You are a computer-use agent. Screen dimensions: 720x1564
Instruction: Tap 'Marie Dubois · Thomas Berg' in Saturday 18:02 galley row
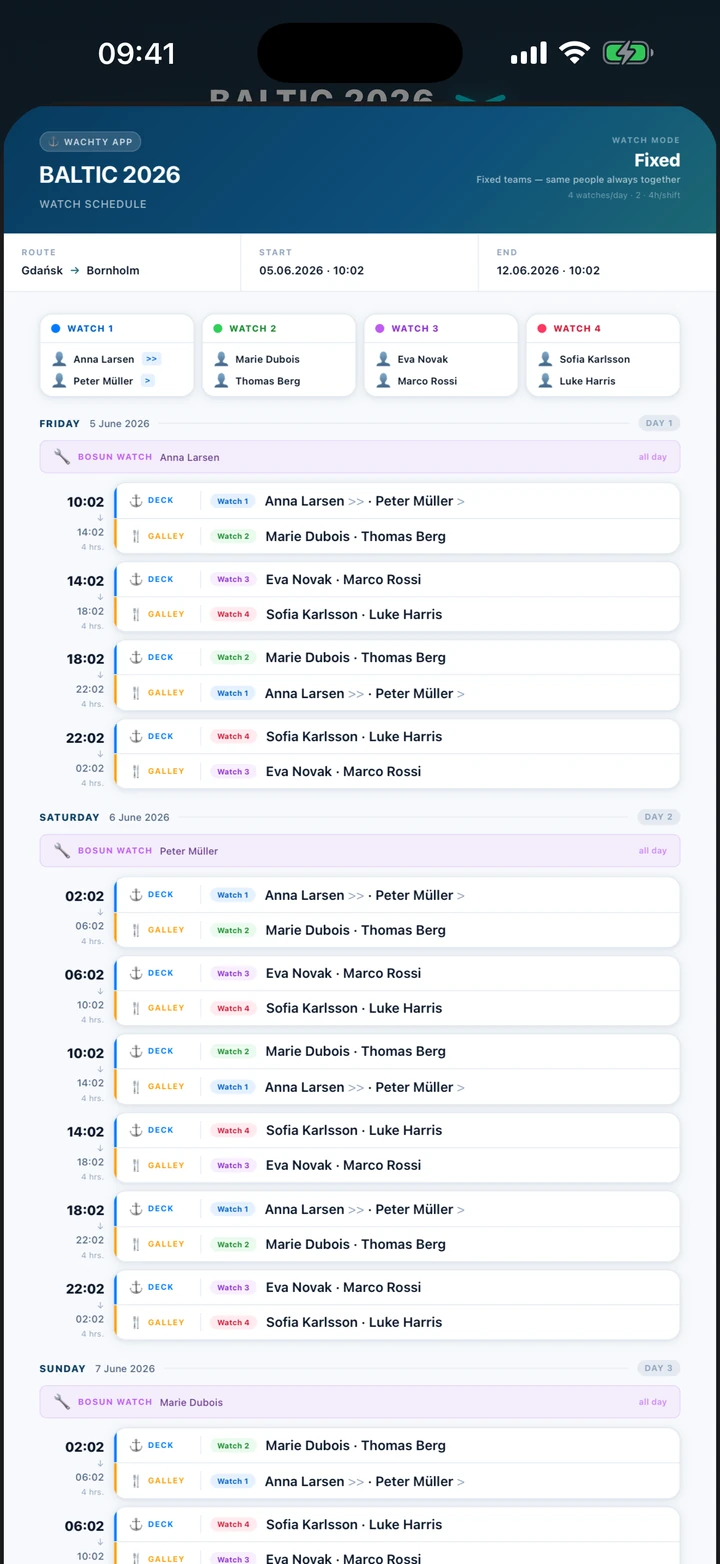tap(355, 1244)
